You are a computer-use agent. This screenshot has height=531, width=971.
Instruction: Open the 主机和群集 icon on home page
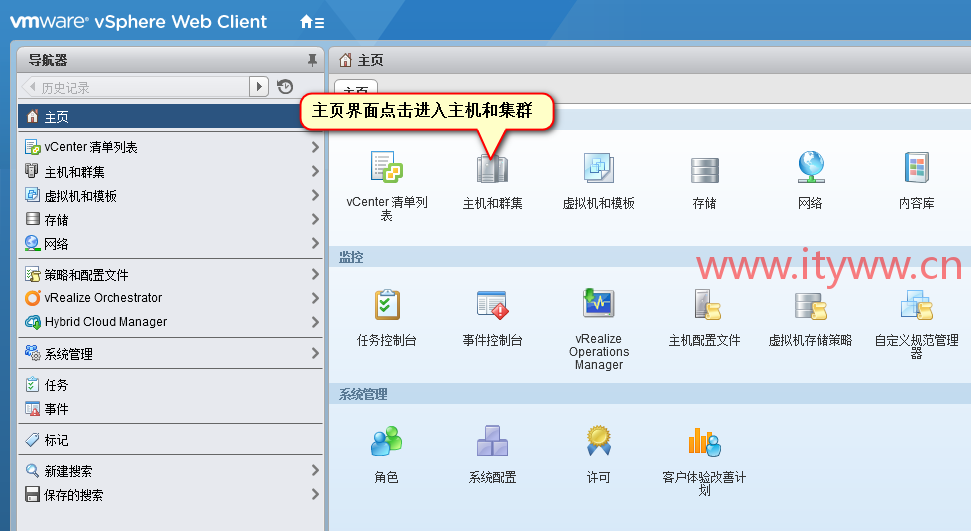[492, 168]
